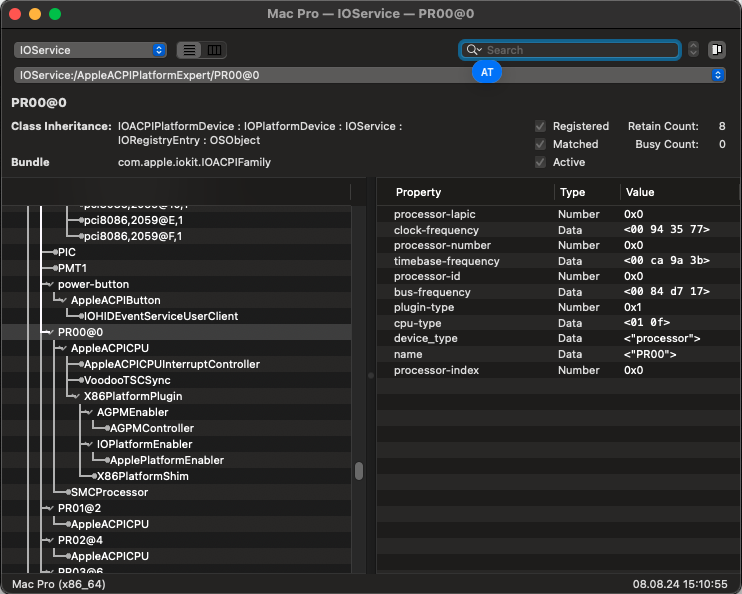Image resolution: width=742 pixels, height=594 pixels.
Task: Select pci8086,2059@F,1 in tree
Action: pyautogui.click(x=133, y=236)
